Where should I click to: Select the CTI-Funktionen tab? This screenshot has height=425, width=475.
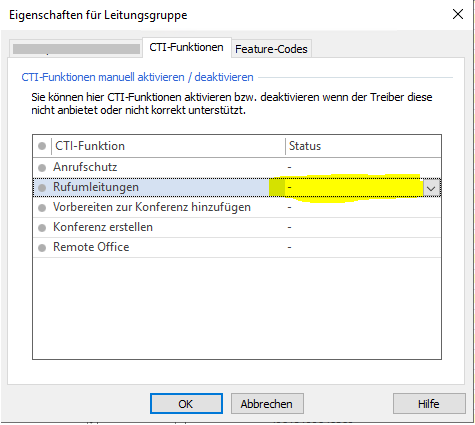pyautogui.click(x=186, y=47)
